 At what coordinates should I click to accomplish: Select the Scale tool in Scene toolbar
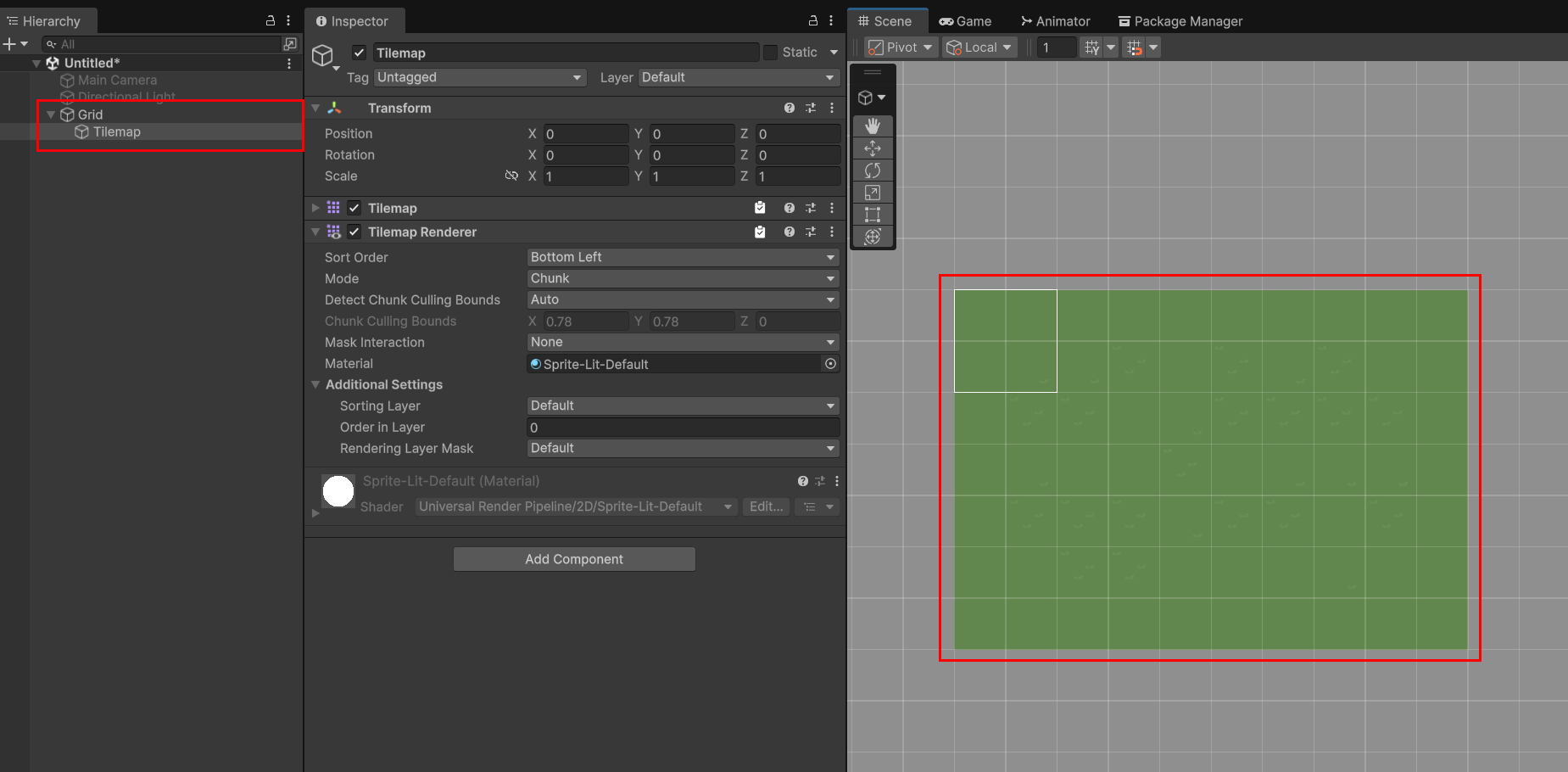(873, 193)
